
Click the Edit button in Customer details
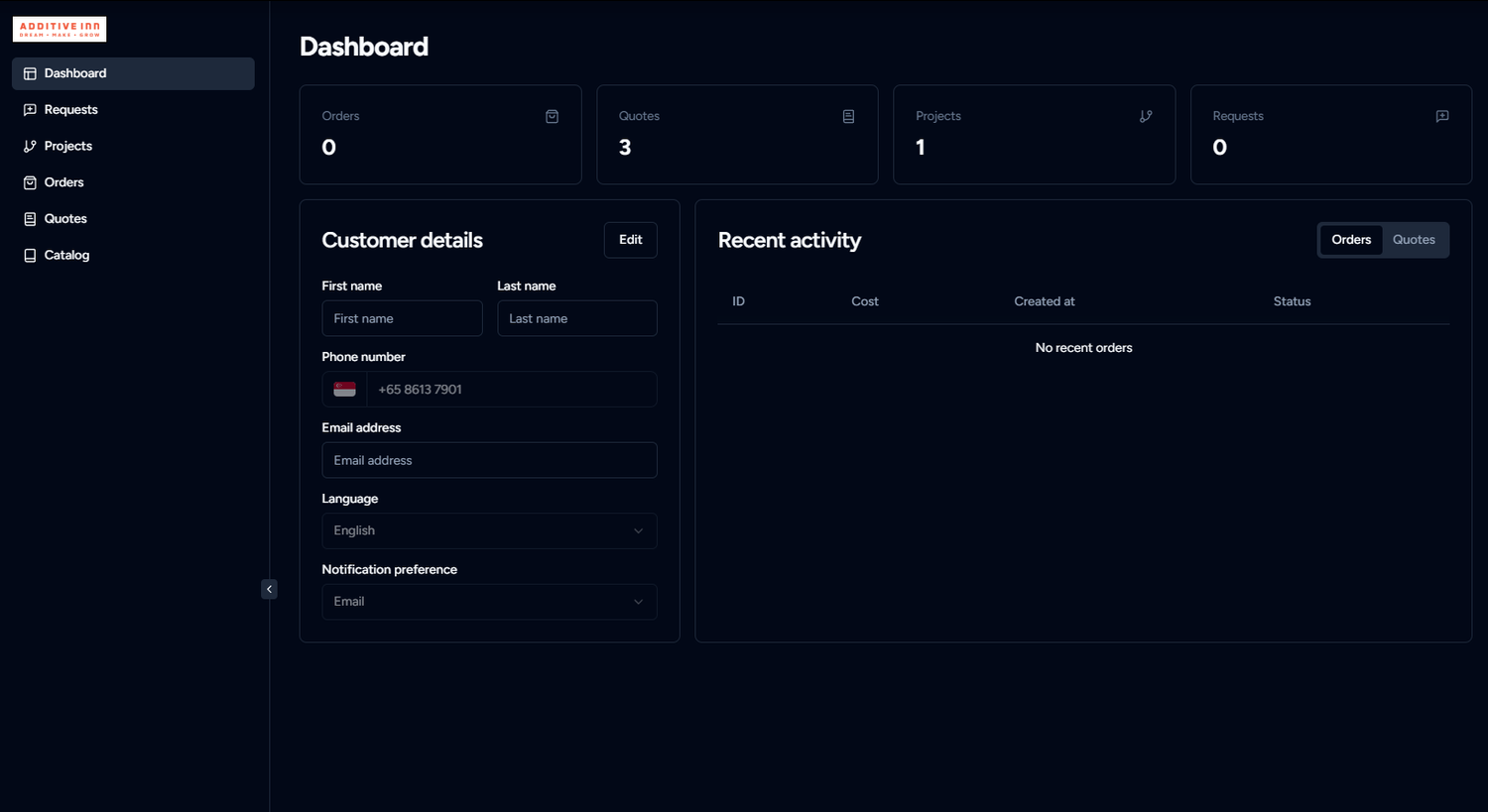click(630, 239)
